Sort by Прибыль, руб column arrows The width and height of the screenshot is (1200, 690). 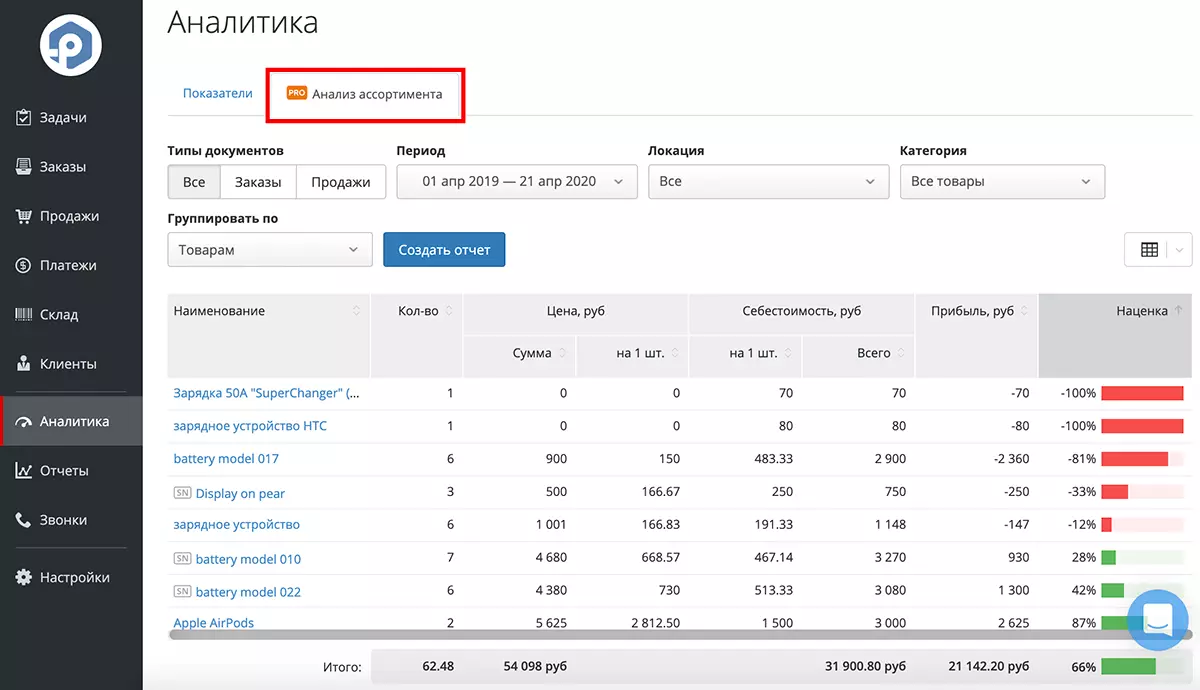pos(1025,311)
